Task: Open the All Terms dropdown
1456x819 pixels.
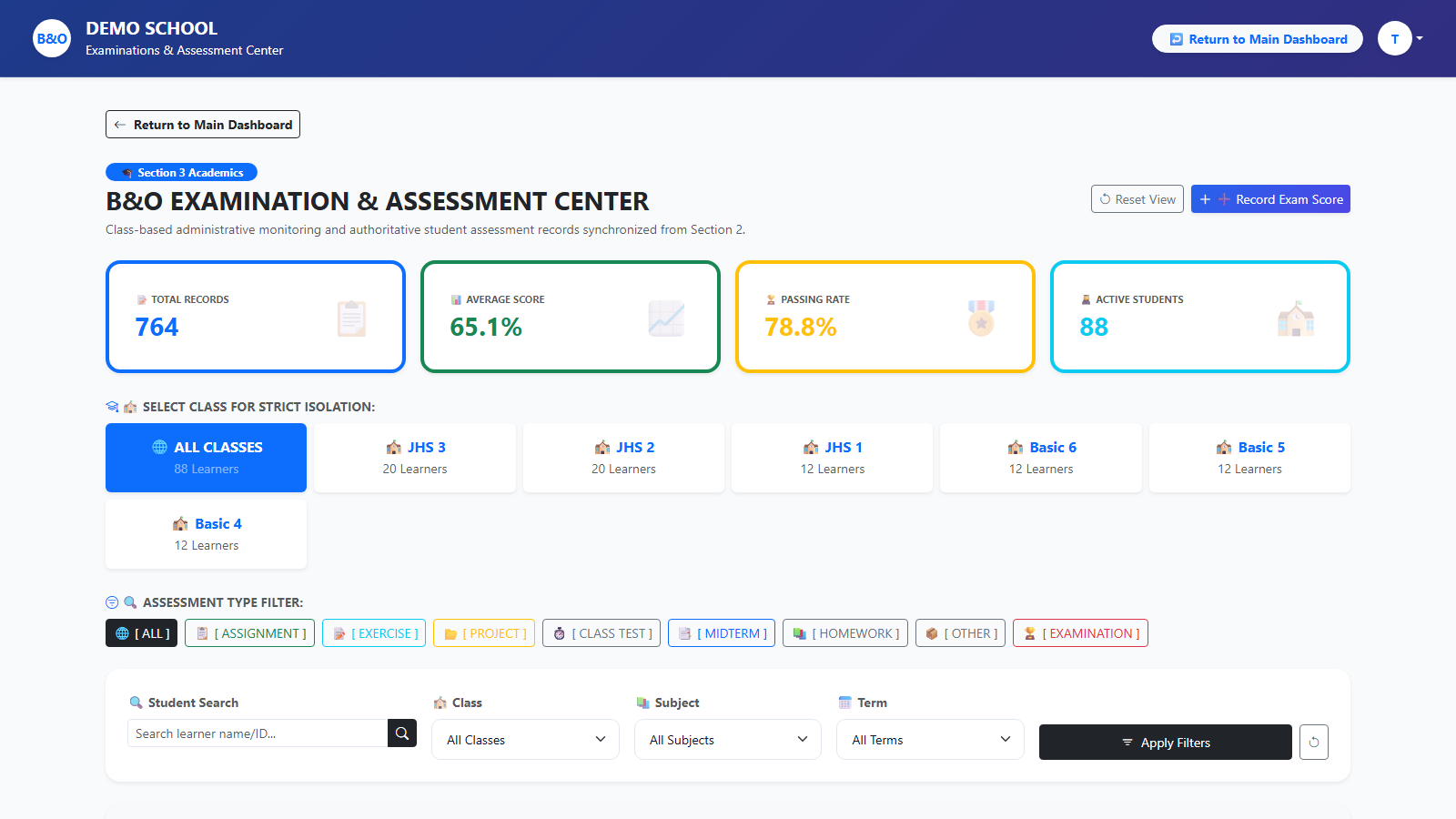Action: (930, 740)
